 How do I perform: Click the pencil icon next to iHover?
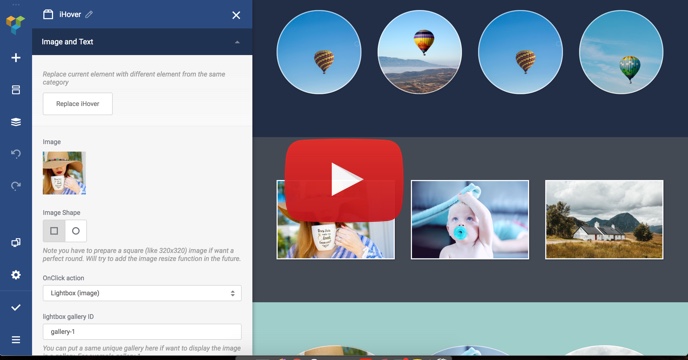[89, 14]
